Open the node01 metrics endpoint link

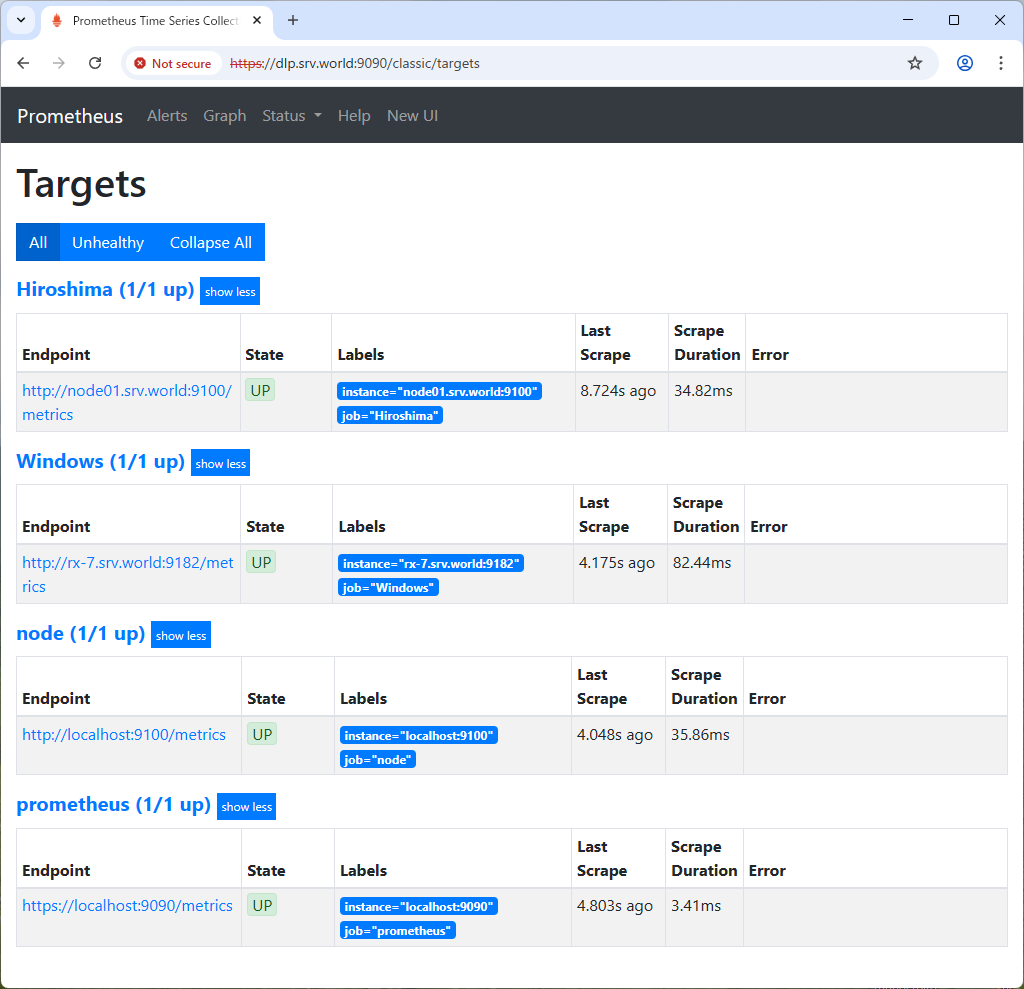coord(127,402)
